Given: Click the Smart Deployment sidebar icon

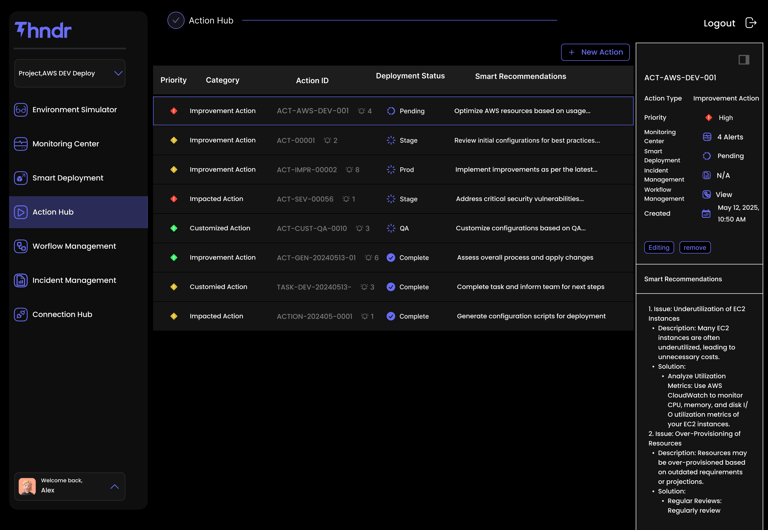Looking at the screenshot, I should (21, 178).
